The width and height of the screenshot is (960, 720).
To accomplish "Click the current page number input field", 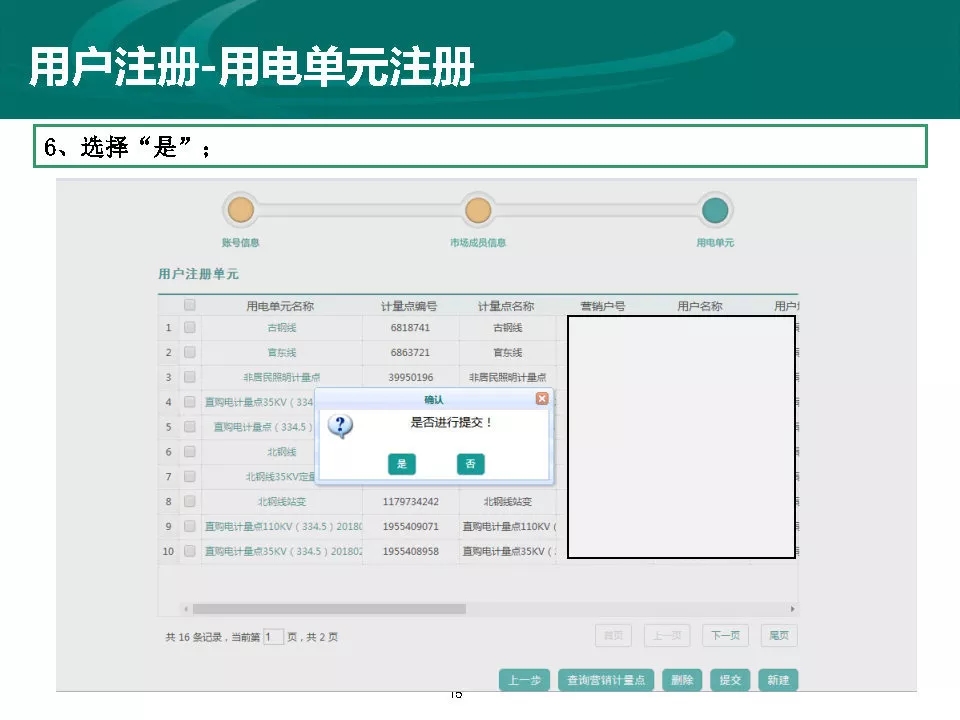I will pyautogui.click(x=273, y=637).
